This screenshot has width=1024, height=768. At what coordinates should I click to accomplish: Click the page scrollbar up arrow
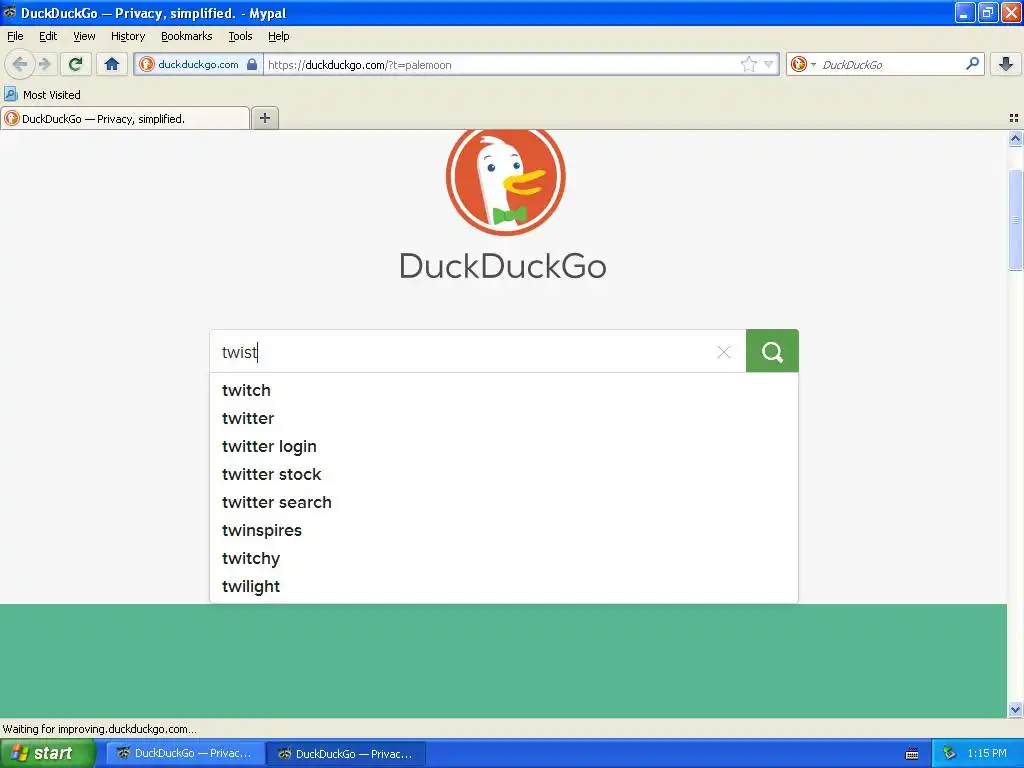point(1015,138)
